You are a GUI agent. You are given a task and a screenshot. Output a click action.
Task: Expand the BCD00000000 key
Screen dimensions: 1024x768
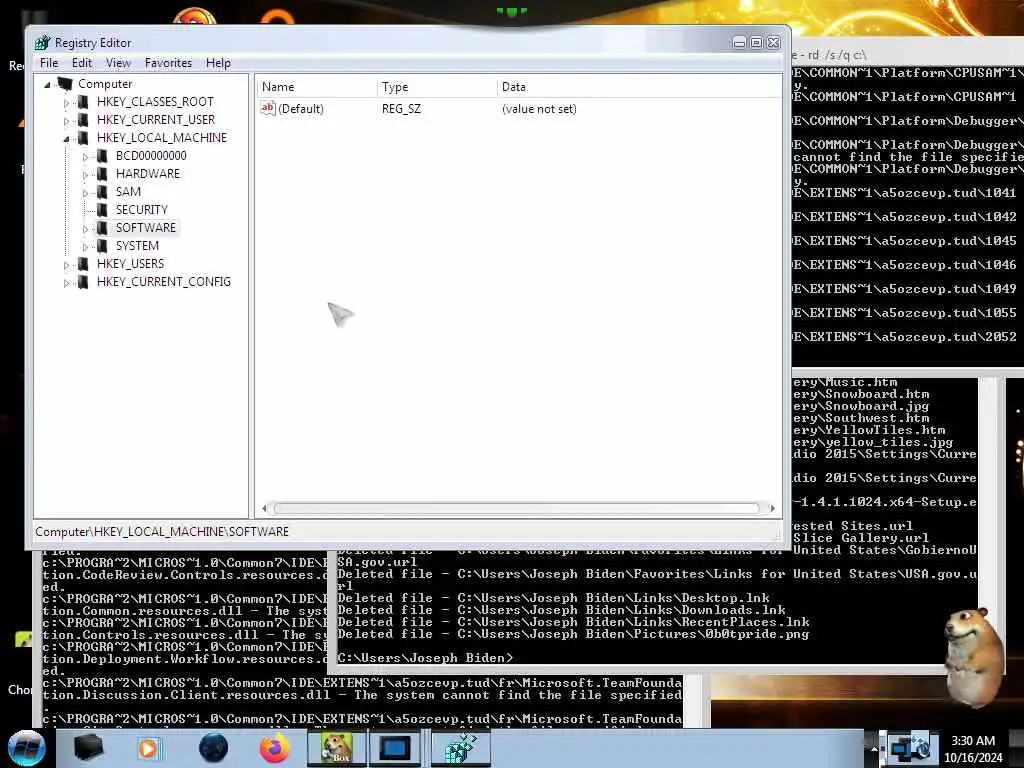tap(85, 157)
